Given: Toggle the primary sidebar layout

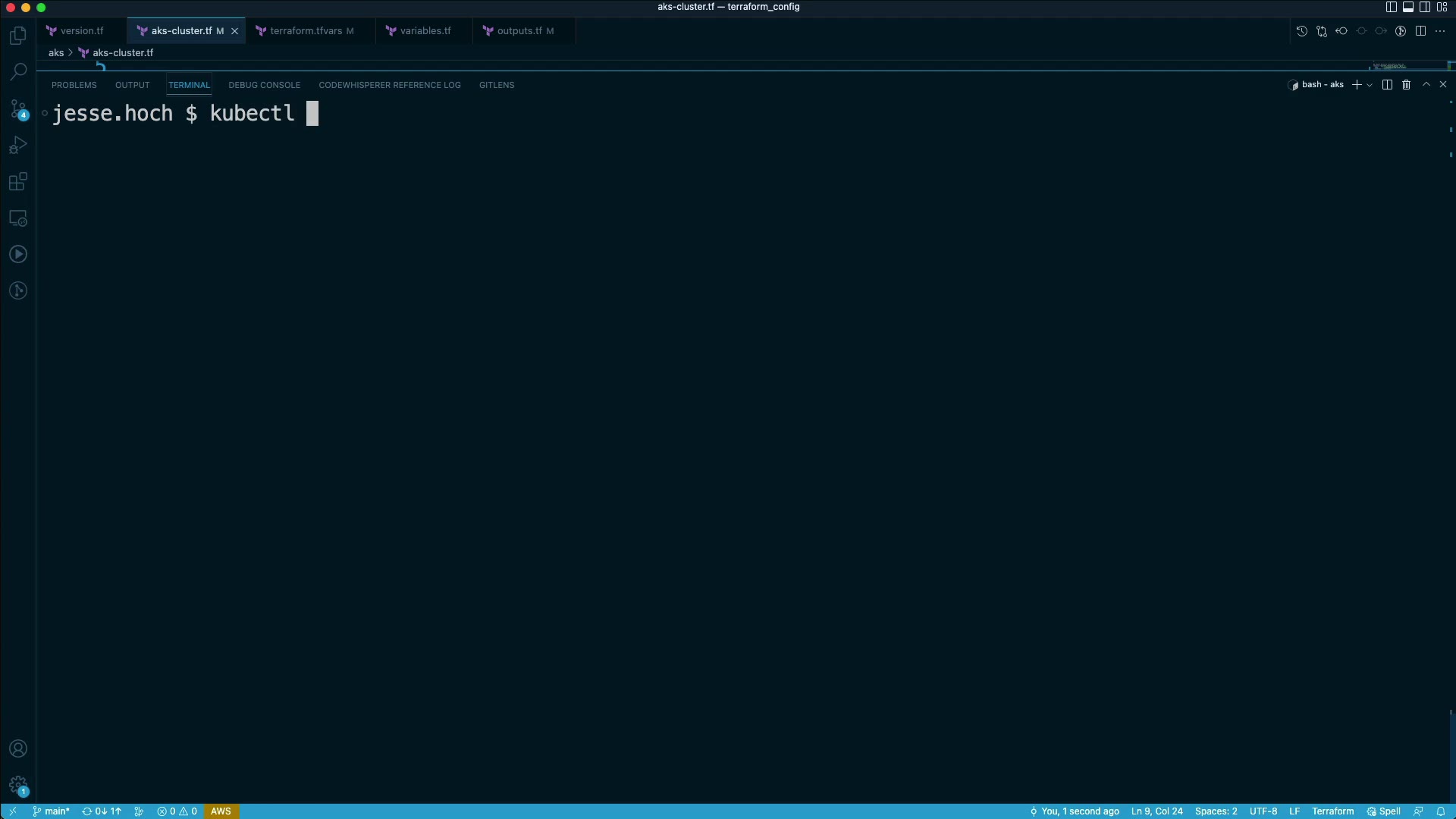Looking at the screenshot, I should coord(1391,7).
